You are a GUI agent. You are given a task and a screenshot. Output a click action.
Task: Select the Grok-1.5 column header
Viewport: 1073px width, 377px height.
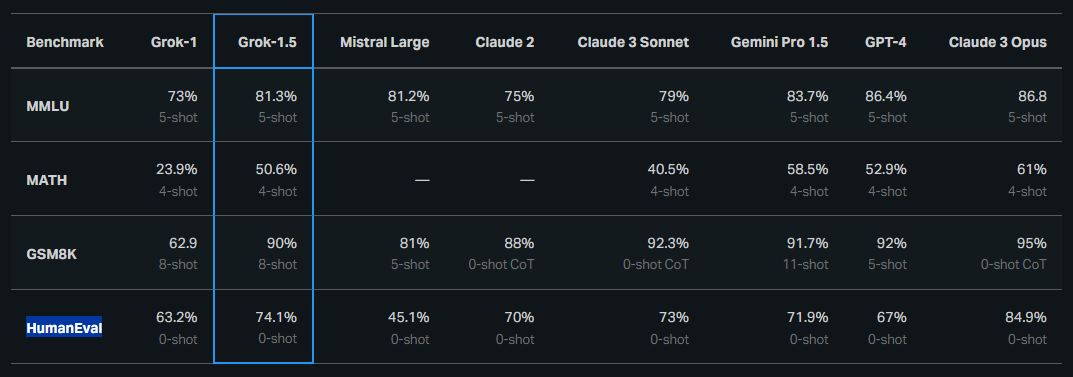tap(268, 42)
